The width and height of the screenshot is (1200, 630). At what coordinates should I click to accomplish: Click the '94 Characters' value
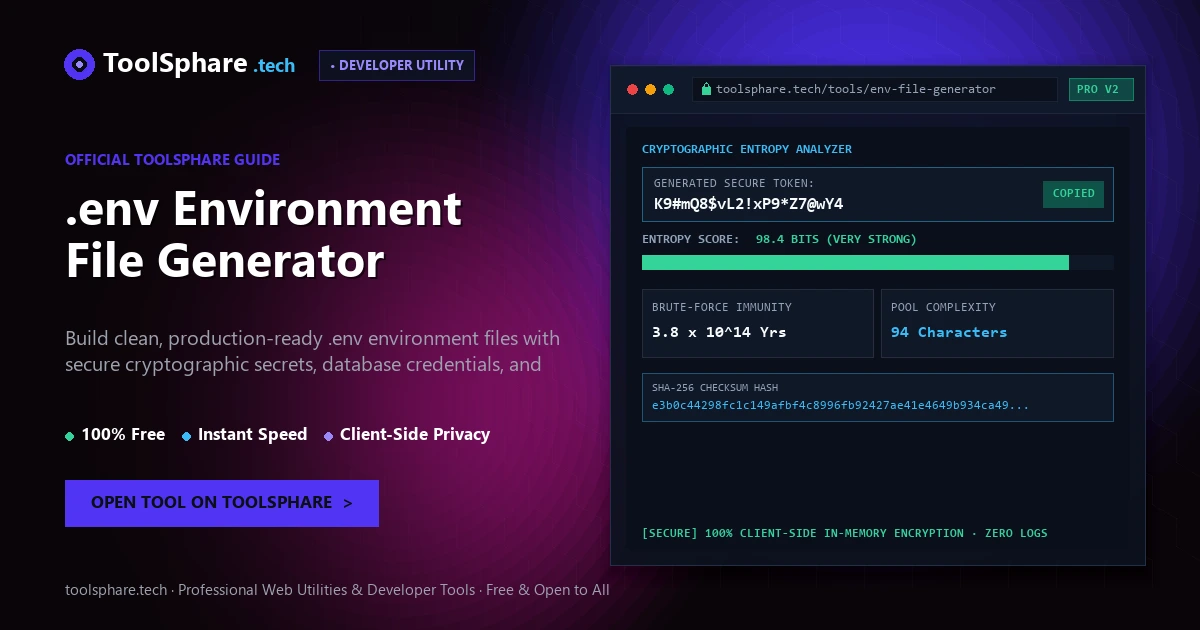click(949, 332)
